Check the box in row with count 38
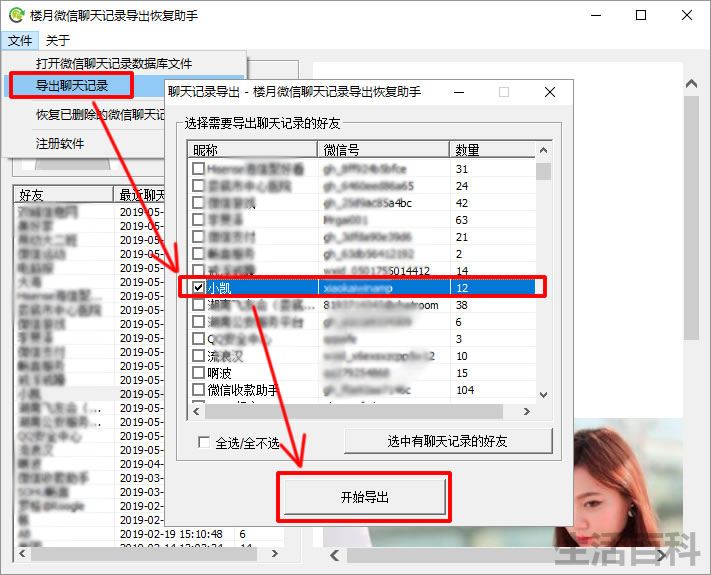 (198, 305)
